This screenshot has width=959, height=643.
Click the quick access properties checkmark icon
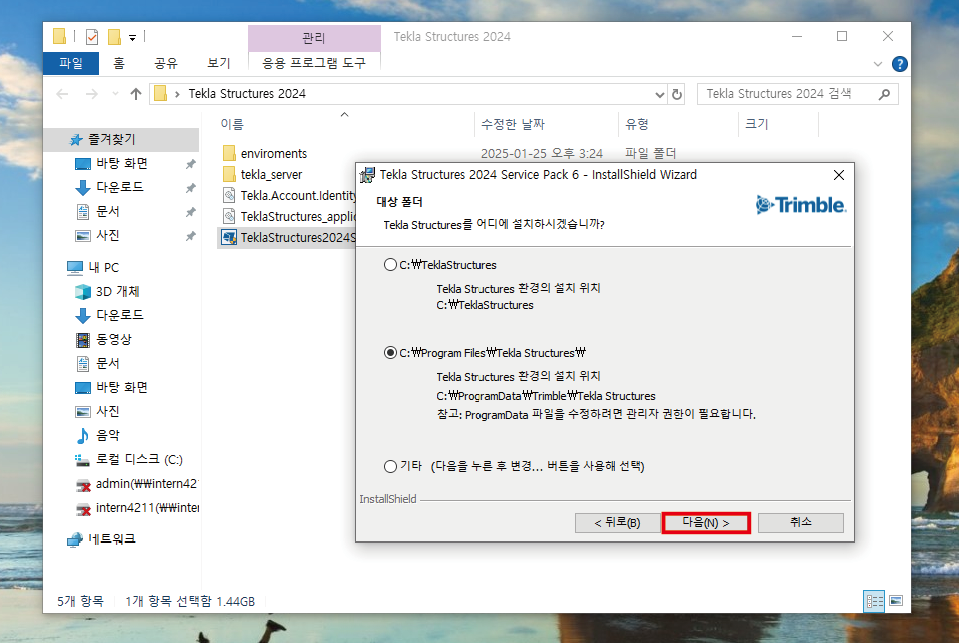(92, 37)
